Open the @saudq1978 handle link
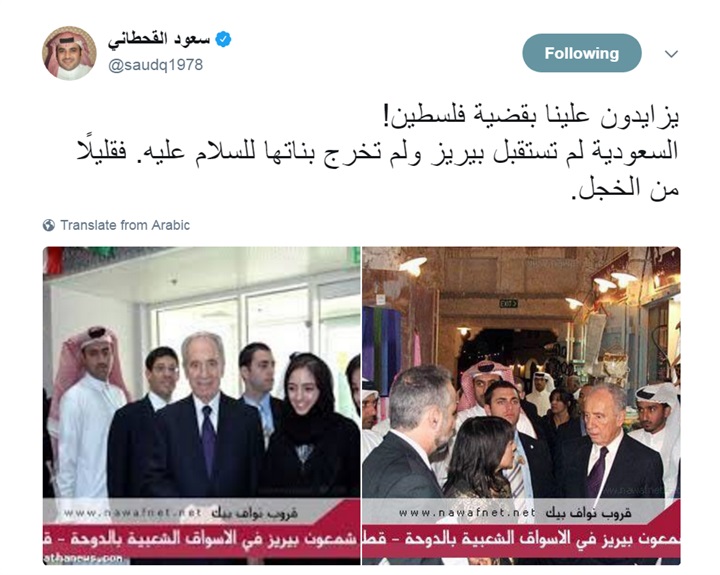The image size is (720, 575). click(x=155, y=65)
